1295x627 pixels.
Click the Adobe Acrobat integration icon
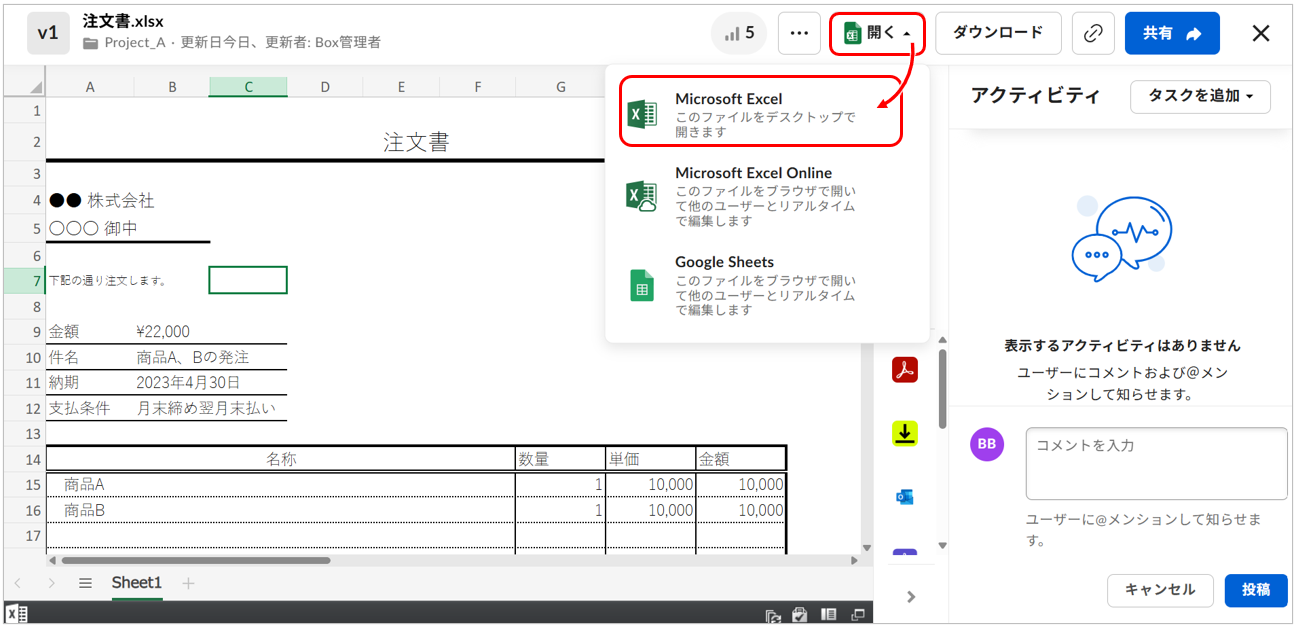point(905,369)
